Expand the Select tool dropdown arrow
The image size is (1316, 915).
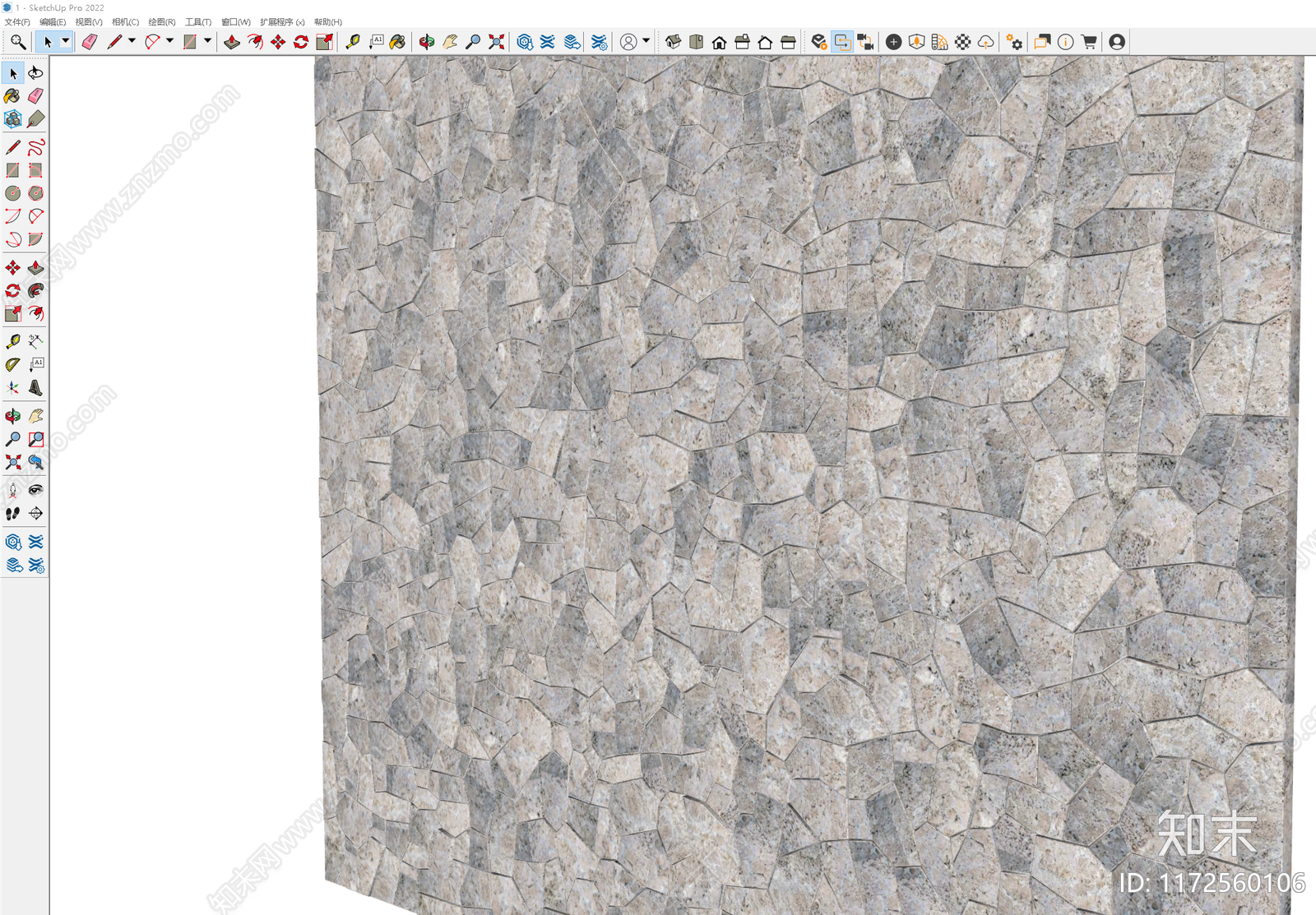(66, 42)
